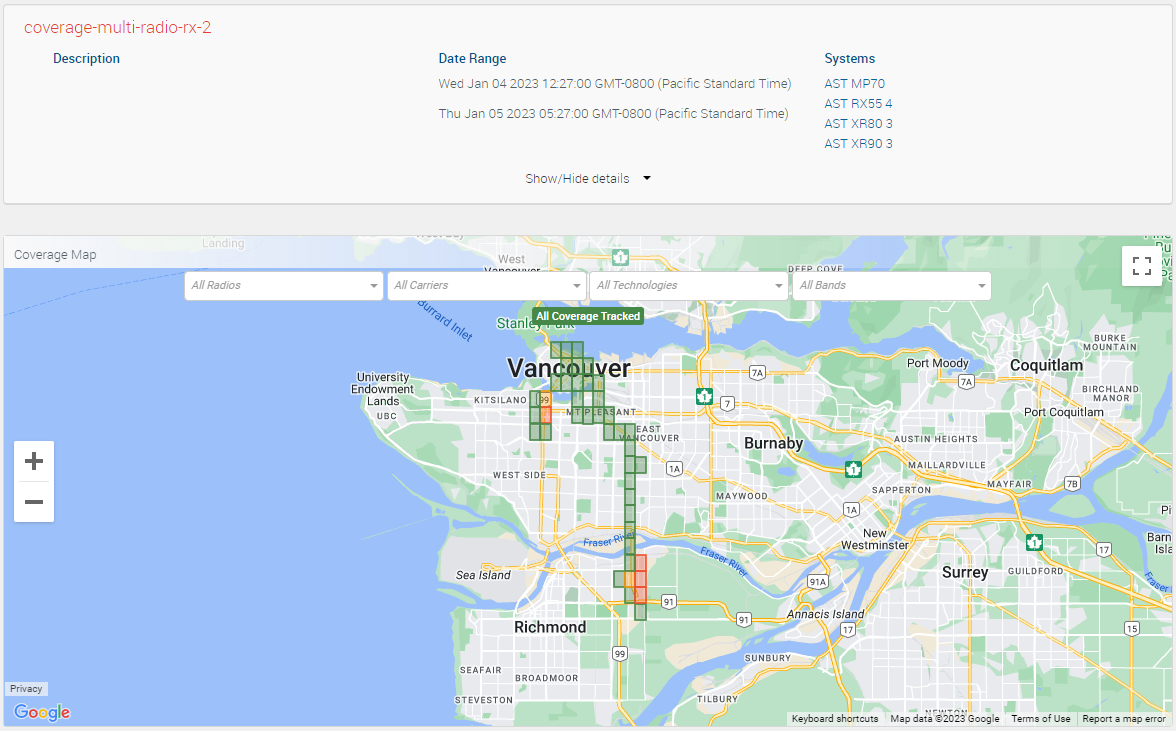Open the Terms of Use link

click(1040, 719)
